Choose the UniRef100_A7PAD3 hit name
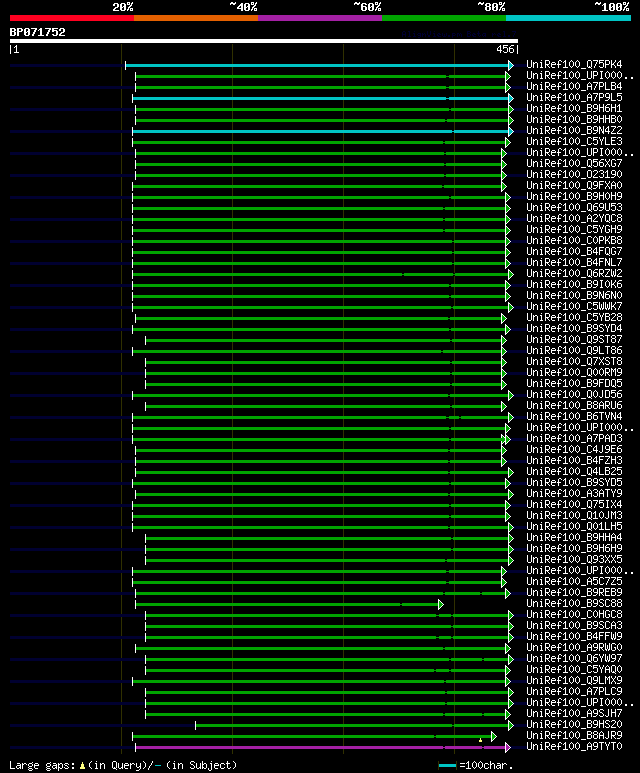Viewport: 640px width, 773px height. click(574, 439)
